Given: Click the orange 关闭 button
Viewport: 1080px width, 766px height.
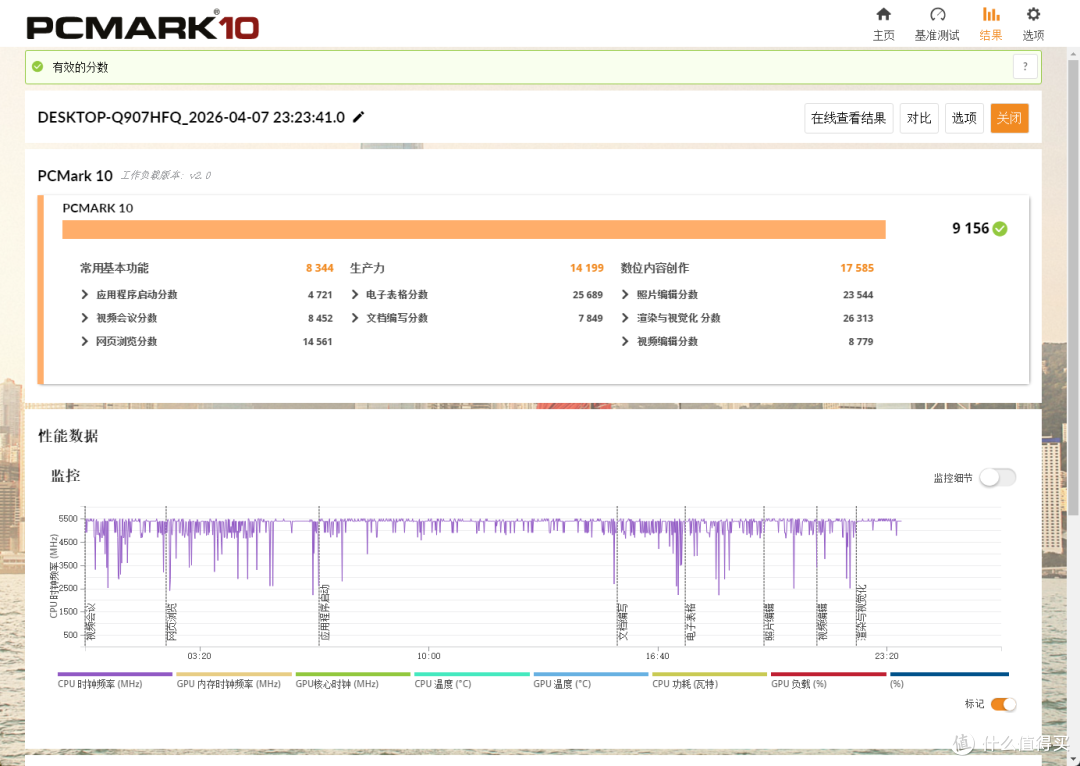Looking at the screenshot, I should click(x=1009, y=118).
